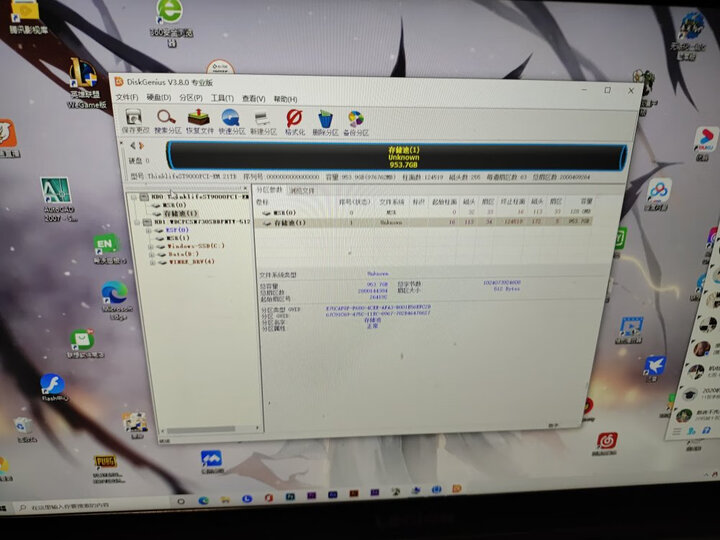The image size is (720, 540).
Task: Collapse the HD0 disk tree node
Action: tap(134, 197)
